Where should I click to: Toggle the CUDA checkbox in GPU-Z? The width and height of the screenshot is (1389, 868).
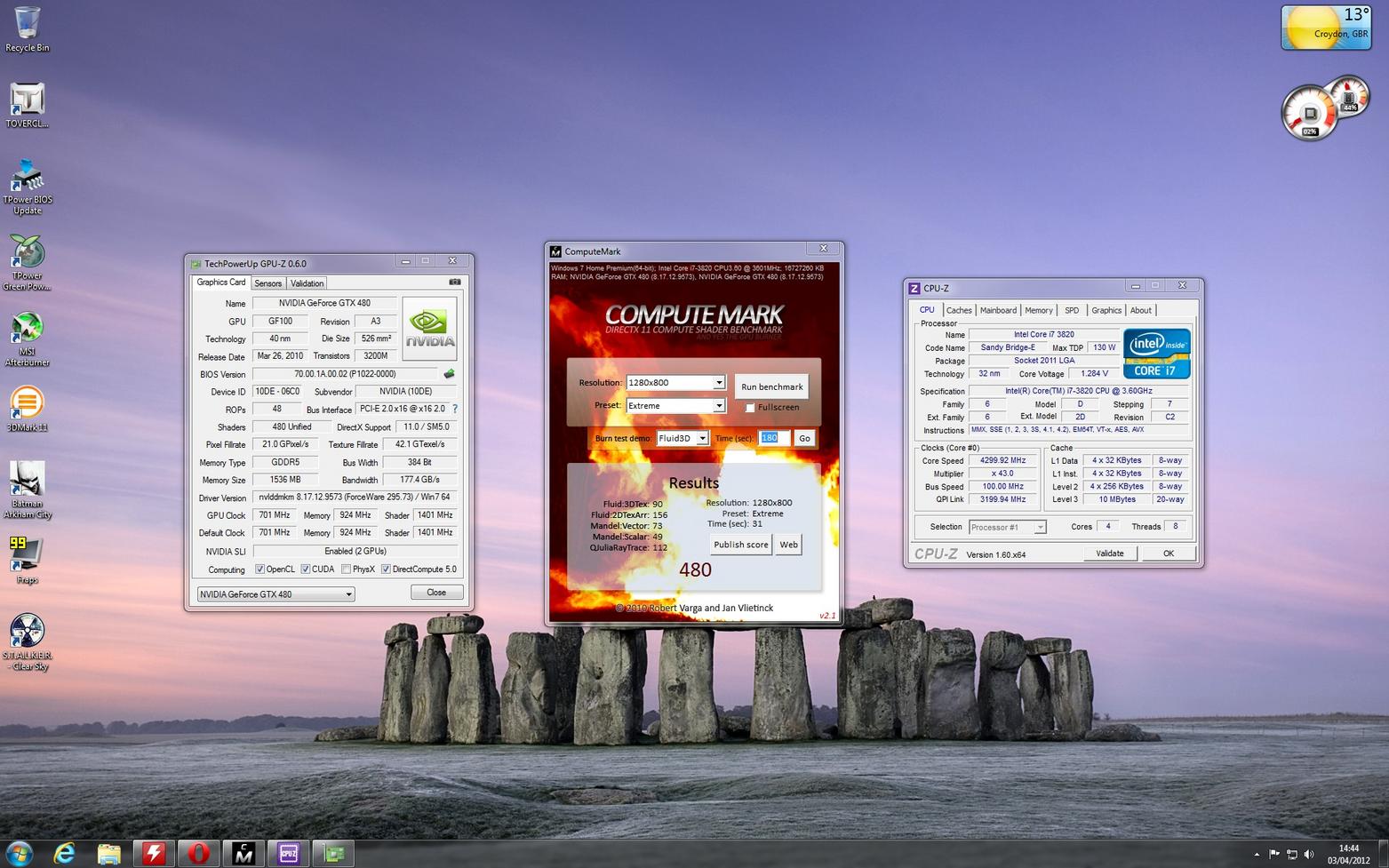(x=306, y=569)
